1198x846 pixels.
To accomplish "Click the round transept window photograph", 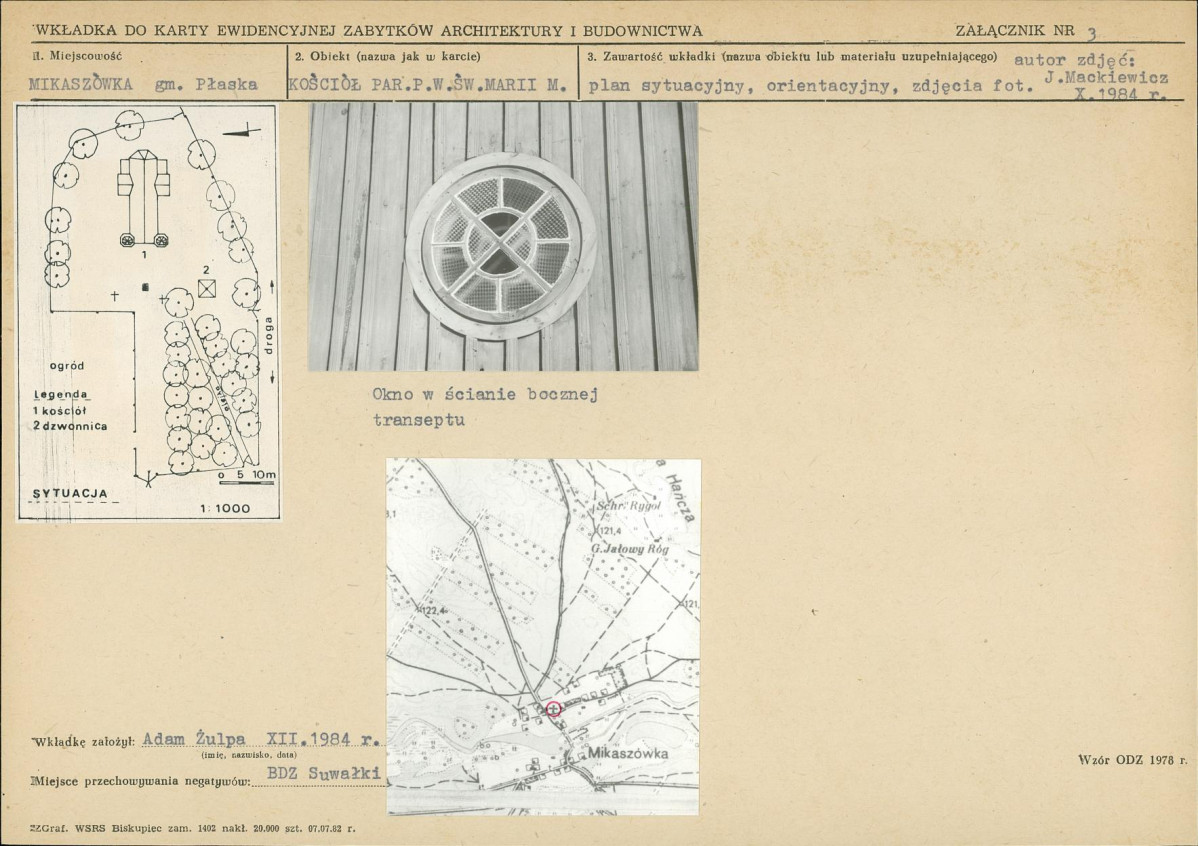I will (x=503, y=236).
